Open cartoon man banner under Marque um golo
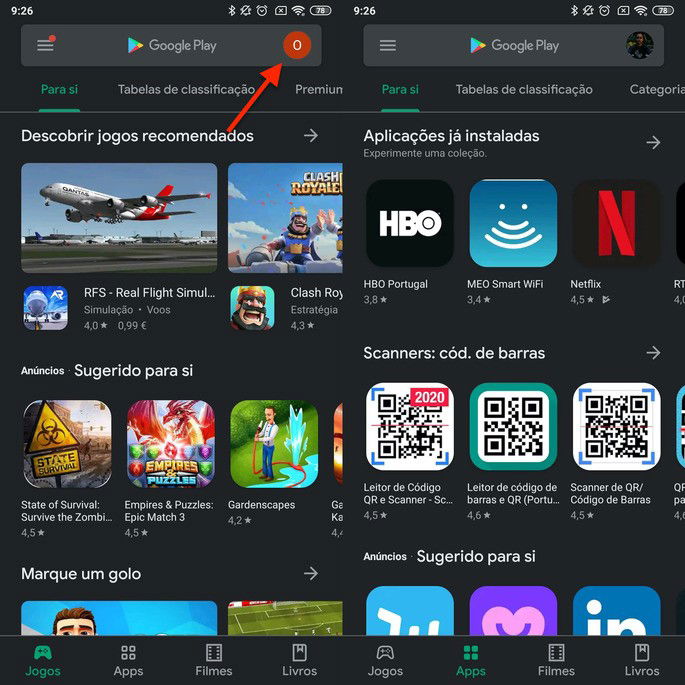The width and height of the screenshot is (685, 685). coord(119,618)
